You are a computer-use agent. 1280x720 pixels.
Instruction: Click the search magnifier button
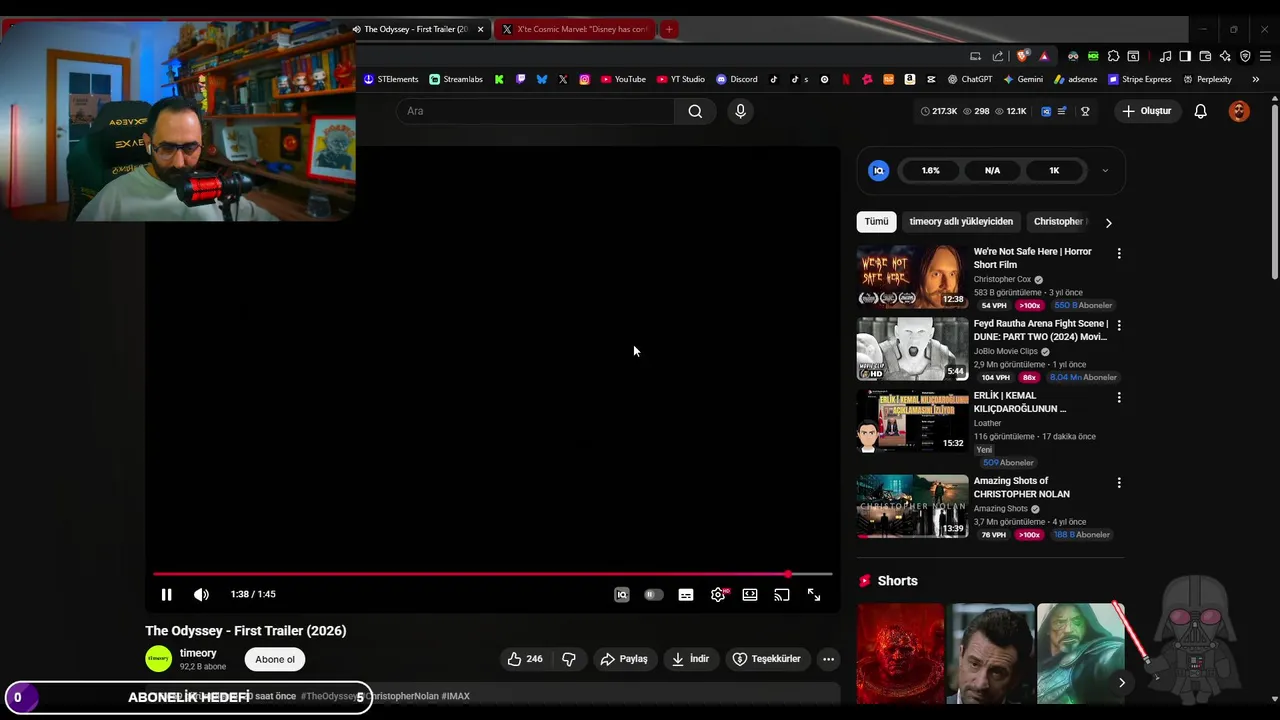coord(695,111)
